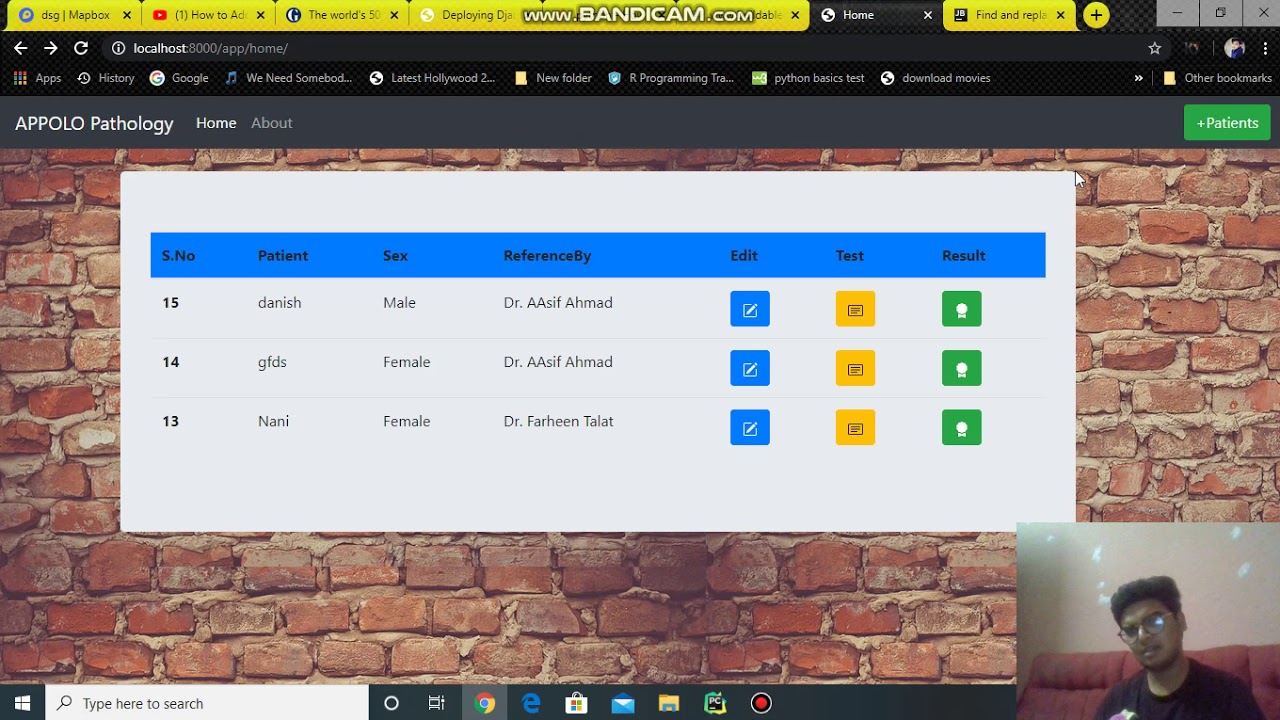Open Test icon for patient danish
The image size is (1280, 720).
pyautogui.click(x=855, y=309)
